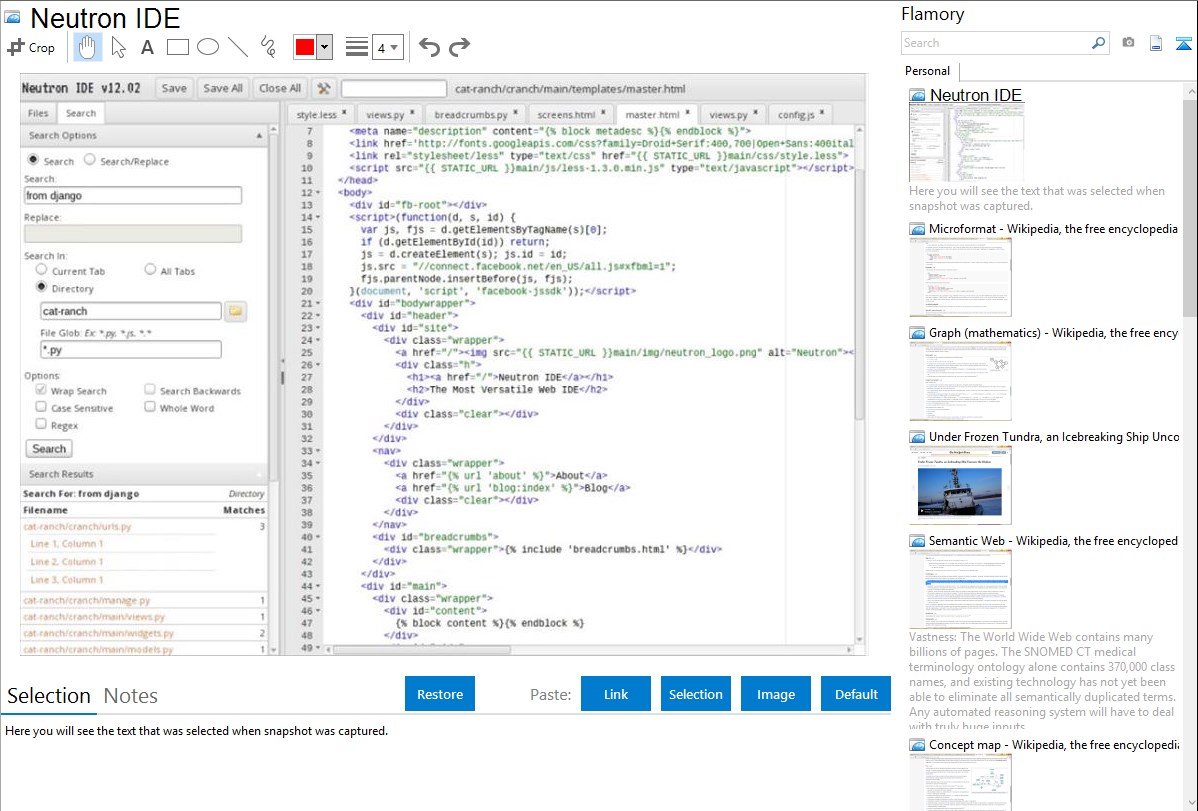Screen dimensions: 1198x811
Task: Browse directory with folder icon
Action: (235, 311)
